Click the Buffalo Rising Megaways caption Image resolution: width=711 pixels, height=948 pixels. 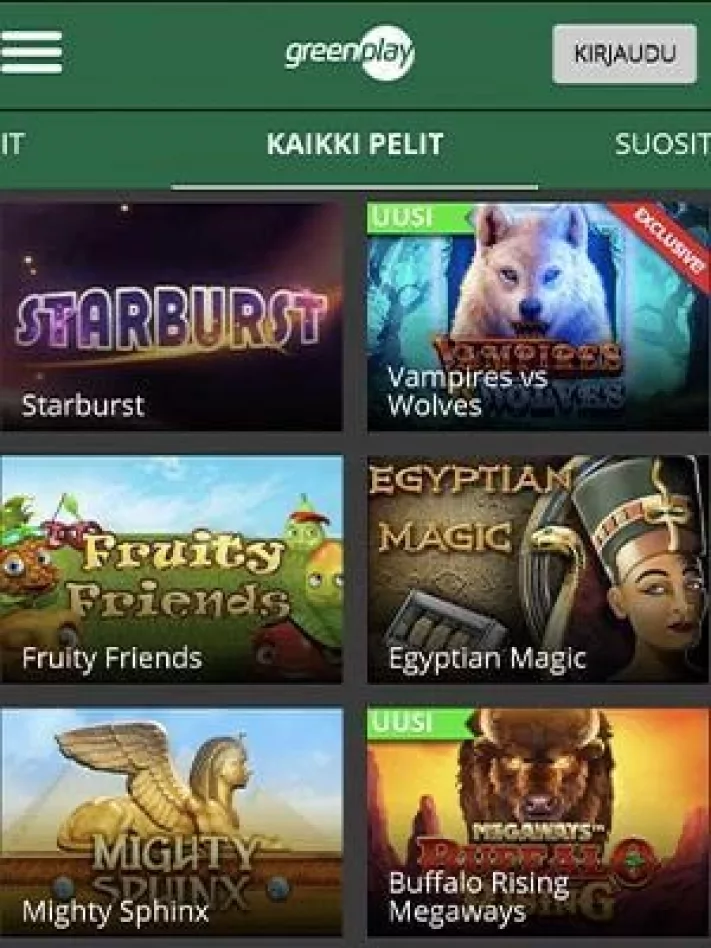coord(478,897)
